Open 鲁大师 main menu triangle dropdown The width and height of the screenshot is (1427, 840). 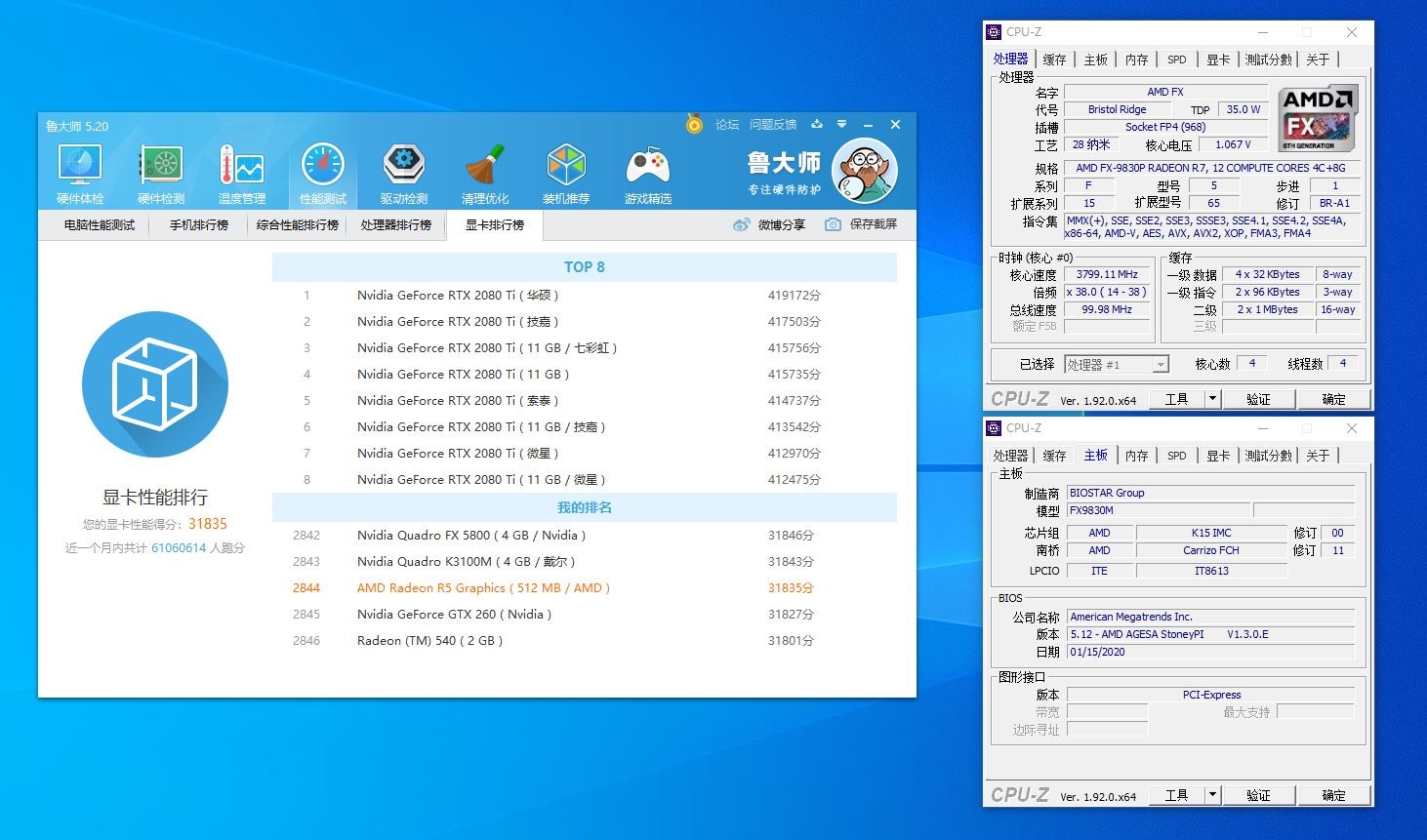(841, 124)
